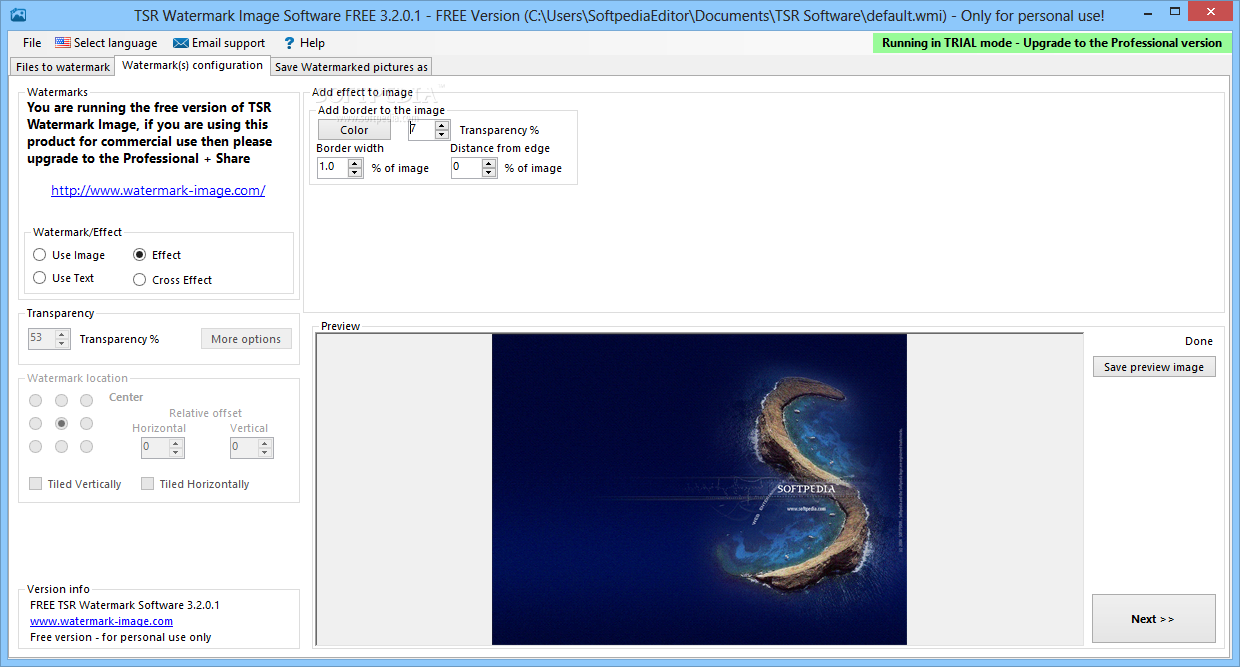Switch to Watermark(s) configuration tab
Screen dimensions: 1240x667
coord(193,65)
